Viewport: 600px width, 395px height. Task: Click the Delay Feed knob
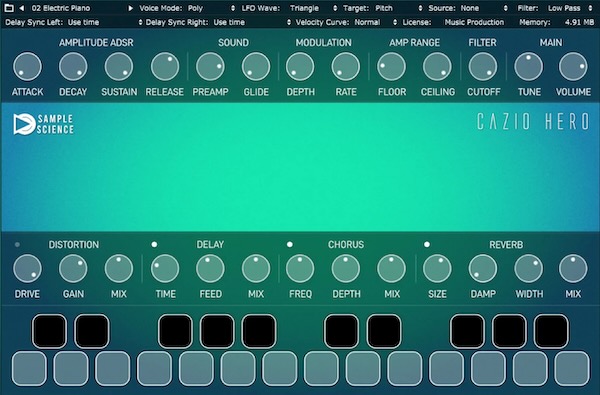(210, 269)
